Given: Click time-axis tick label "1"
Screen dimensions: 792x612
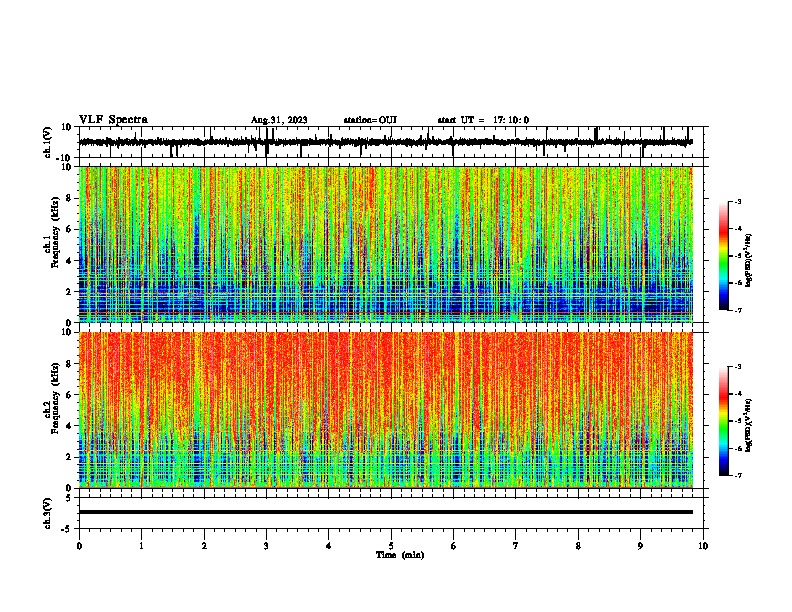Looking at the screenshot, I should click(x=142, y=546).
